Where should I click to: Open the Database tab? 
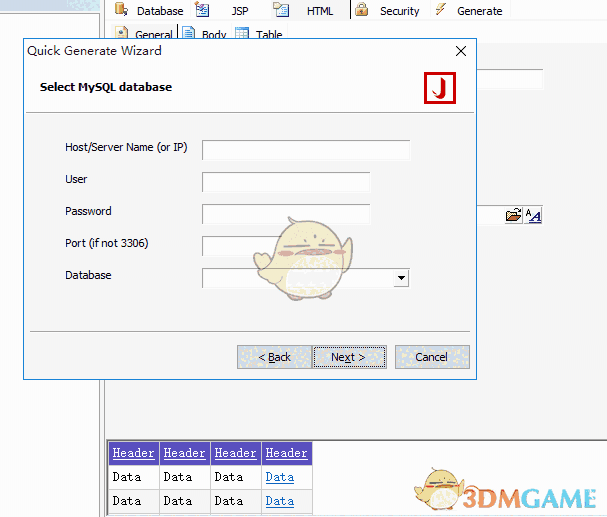click(x=149, y=10)
